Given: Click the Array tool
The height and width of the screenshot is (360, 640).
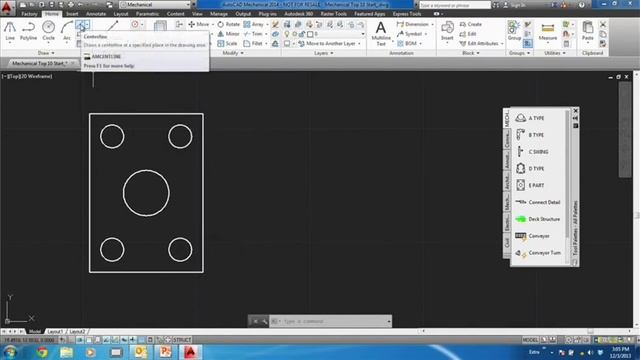Looking at the screenshot, I should pos(254,24).
